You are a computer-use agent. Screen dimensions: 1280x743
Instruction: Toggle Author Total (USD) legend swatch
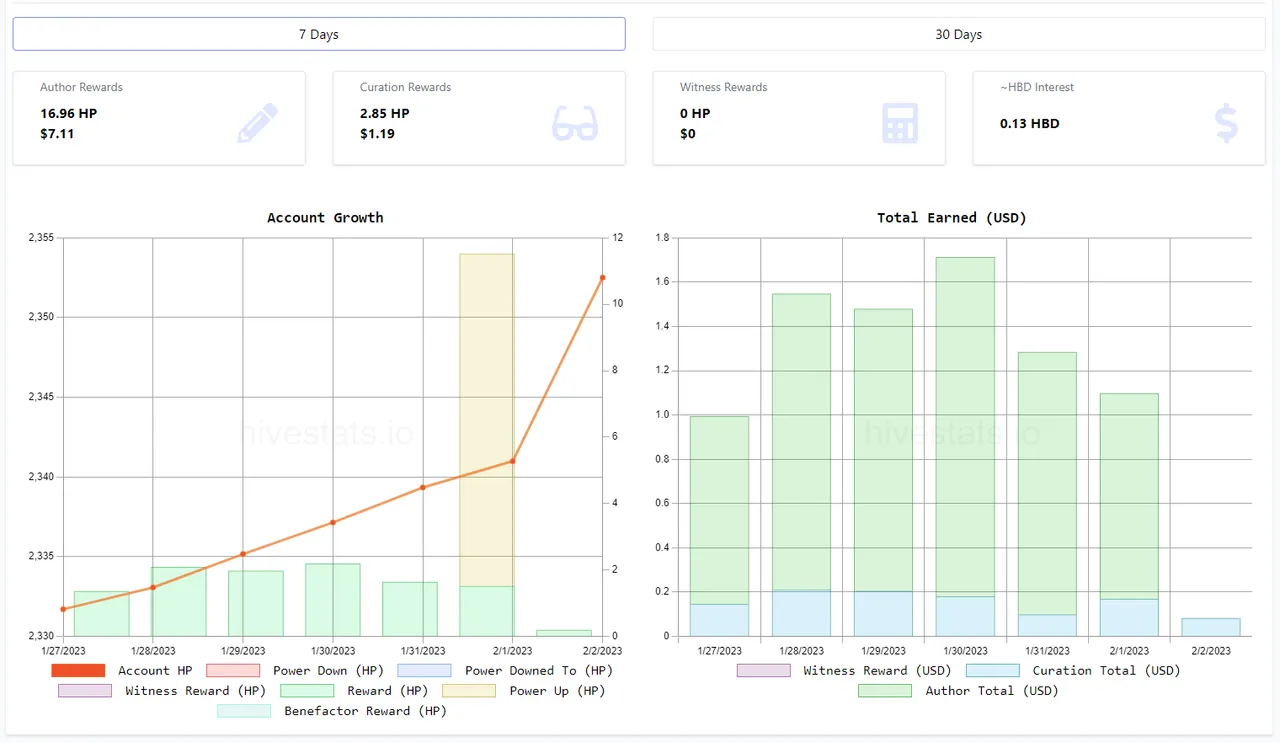pyautogui.click(x=885, y=691)
